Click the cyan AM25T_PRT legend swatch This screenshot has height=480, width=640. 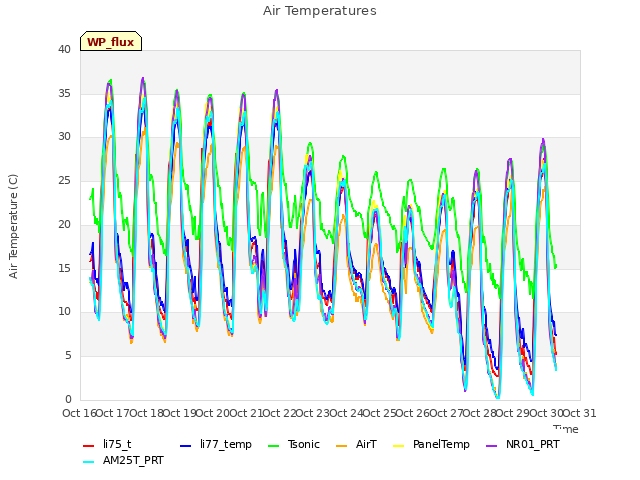coord(89,462)
